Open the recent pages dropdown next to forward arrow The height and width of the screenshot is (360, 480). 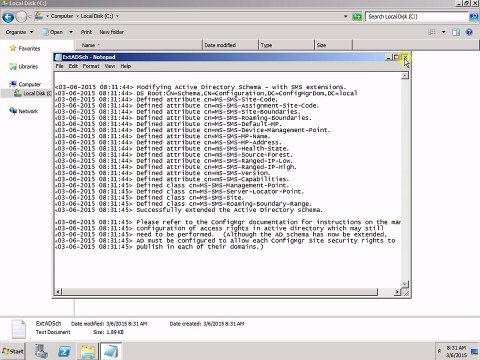(x=30, y=16)
